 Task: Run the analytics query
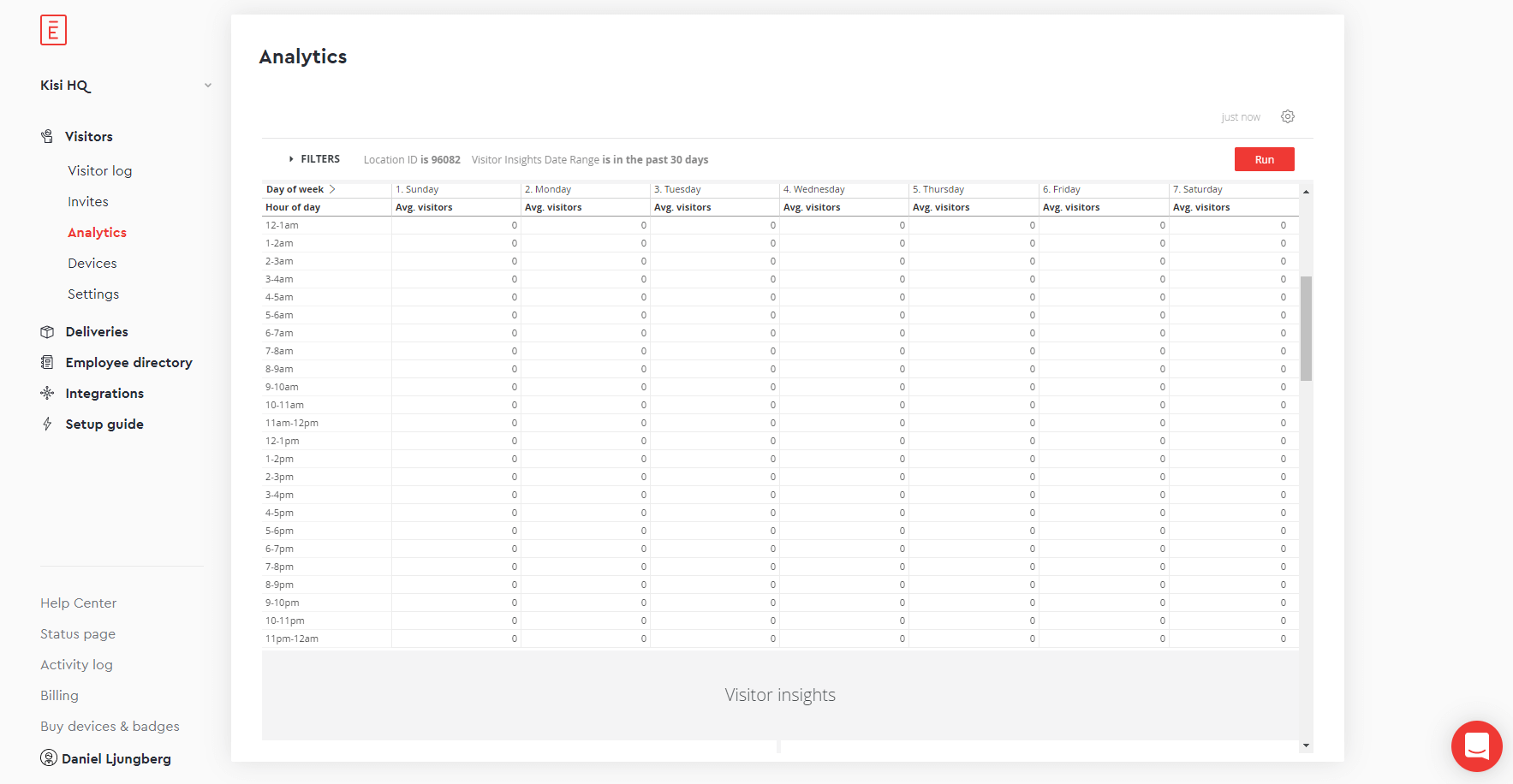1264,159
